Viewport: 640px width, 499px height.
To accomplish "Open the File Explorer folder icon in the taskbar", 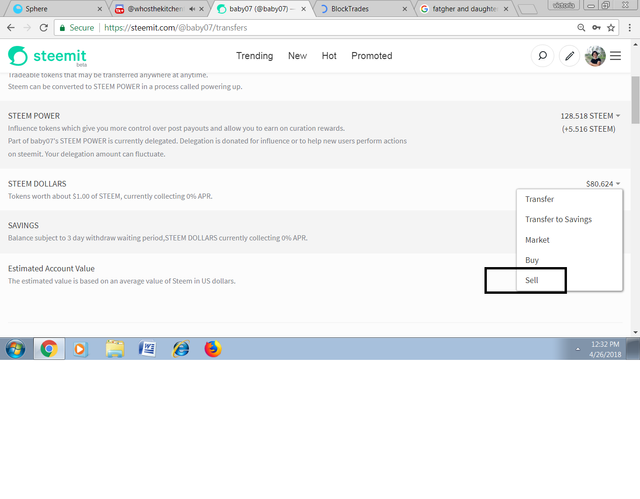I will [x=115, y=349].
